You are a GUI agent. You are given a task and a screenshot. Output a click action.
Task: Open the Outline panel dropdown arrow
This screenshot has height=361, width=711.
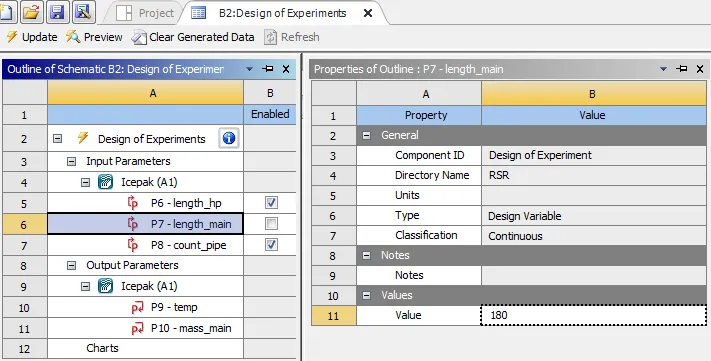(x=249, y=69)
